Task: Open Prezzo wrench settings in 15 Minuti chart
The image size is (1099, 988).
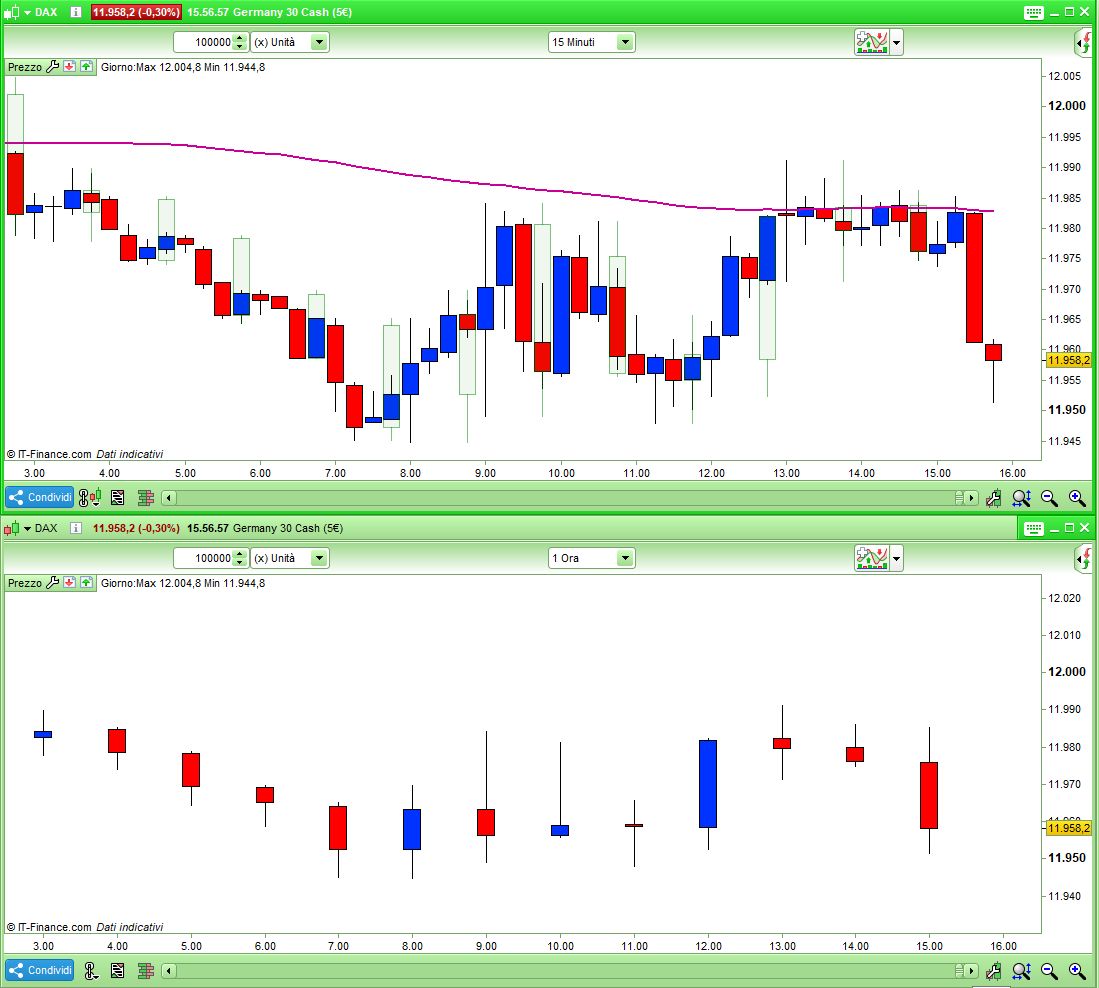Action: (x=53, y=67)
